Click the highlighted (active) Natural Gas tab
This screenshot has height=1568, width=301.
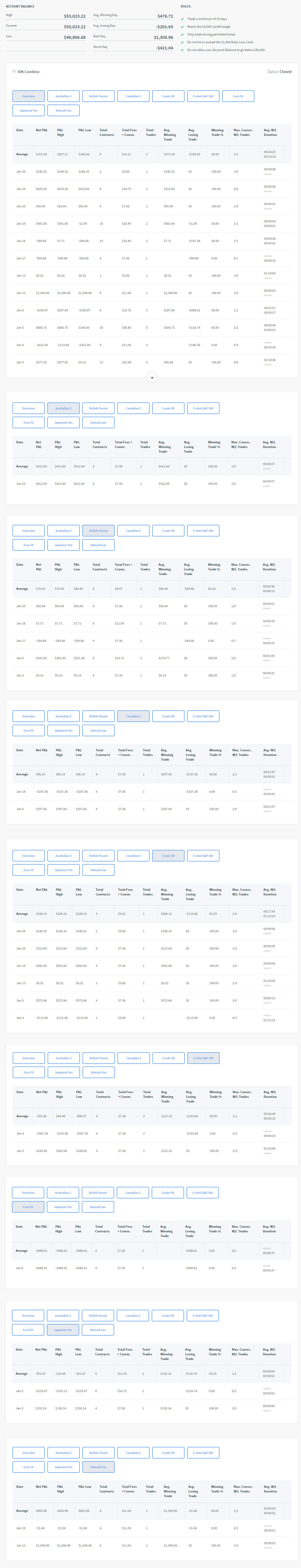point(98,1467)
